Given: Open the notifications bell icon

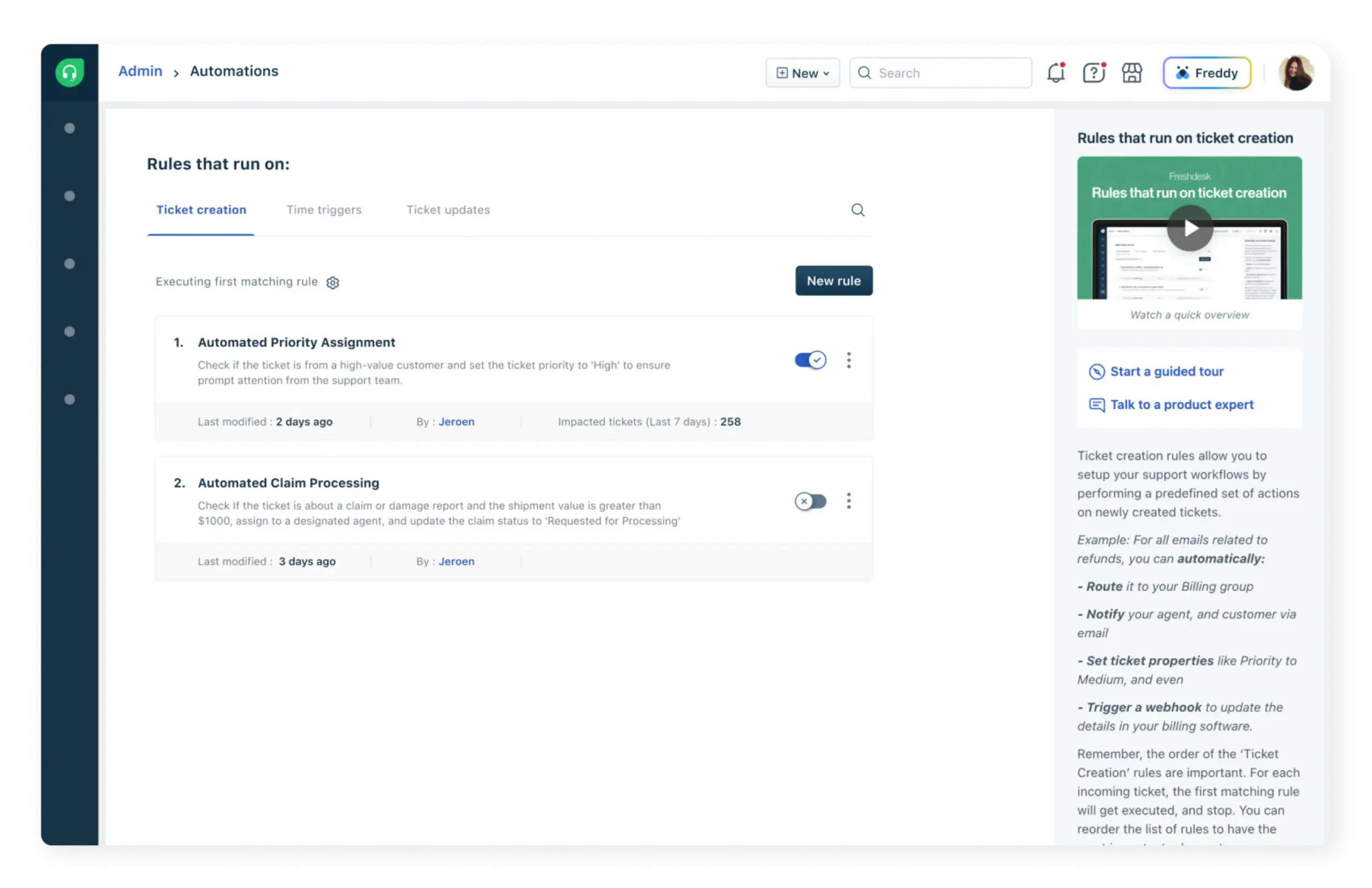Looking at the screenshot, I should click(x=1055, y=73).
